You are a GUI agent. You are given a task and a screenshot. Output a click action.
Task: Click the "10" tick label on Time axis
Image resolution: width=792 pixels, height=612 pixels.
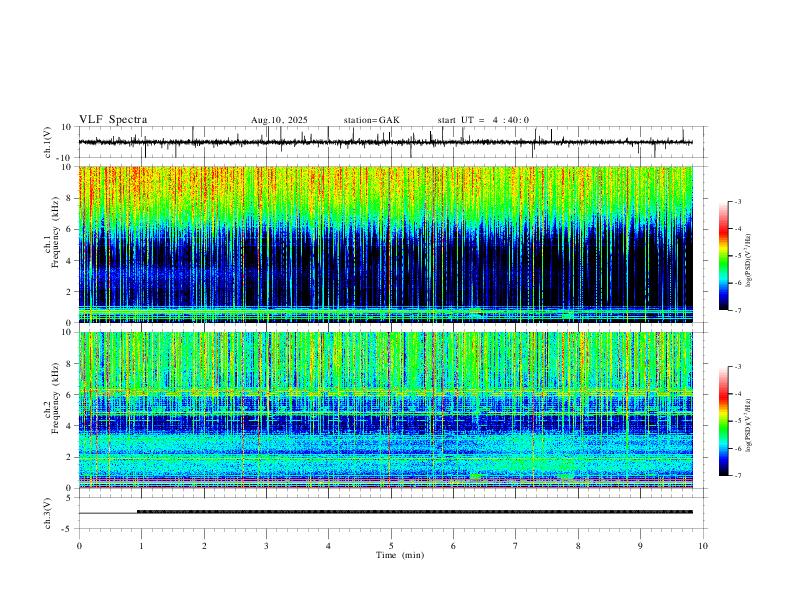[703, 546]
